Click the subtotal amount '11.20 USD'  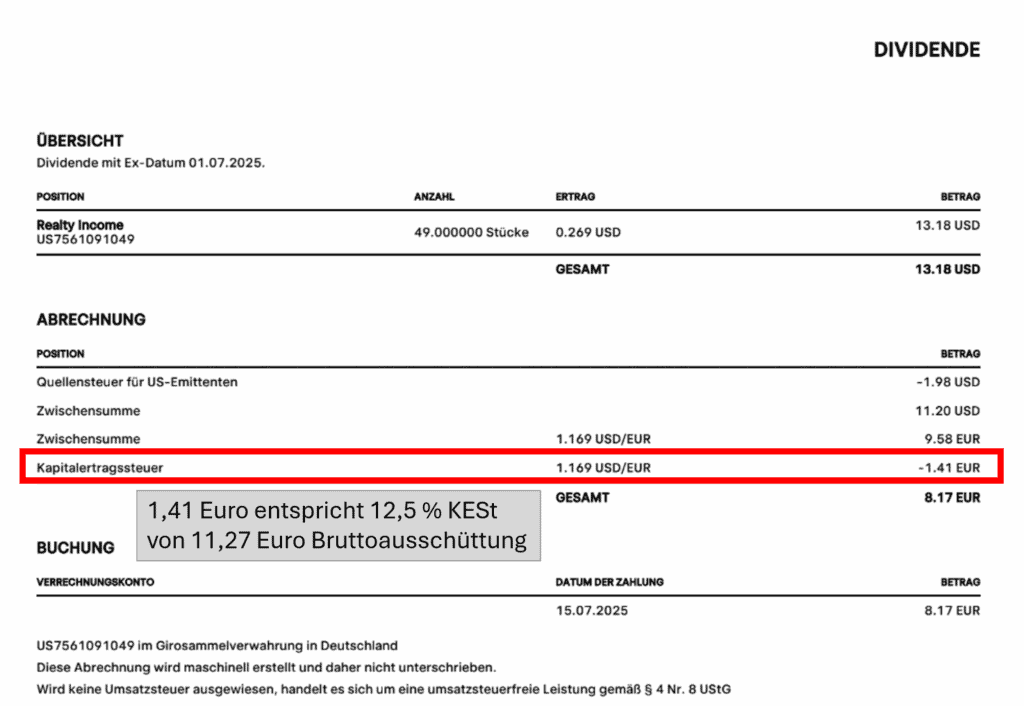[x=948, y=411]
